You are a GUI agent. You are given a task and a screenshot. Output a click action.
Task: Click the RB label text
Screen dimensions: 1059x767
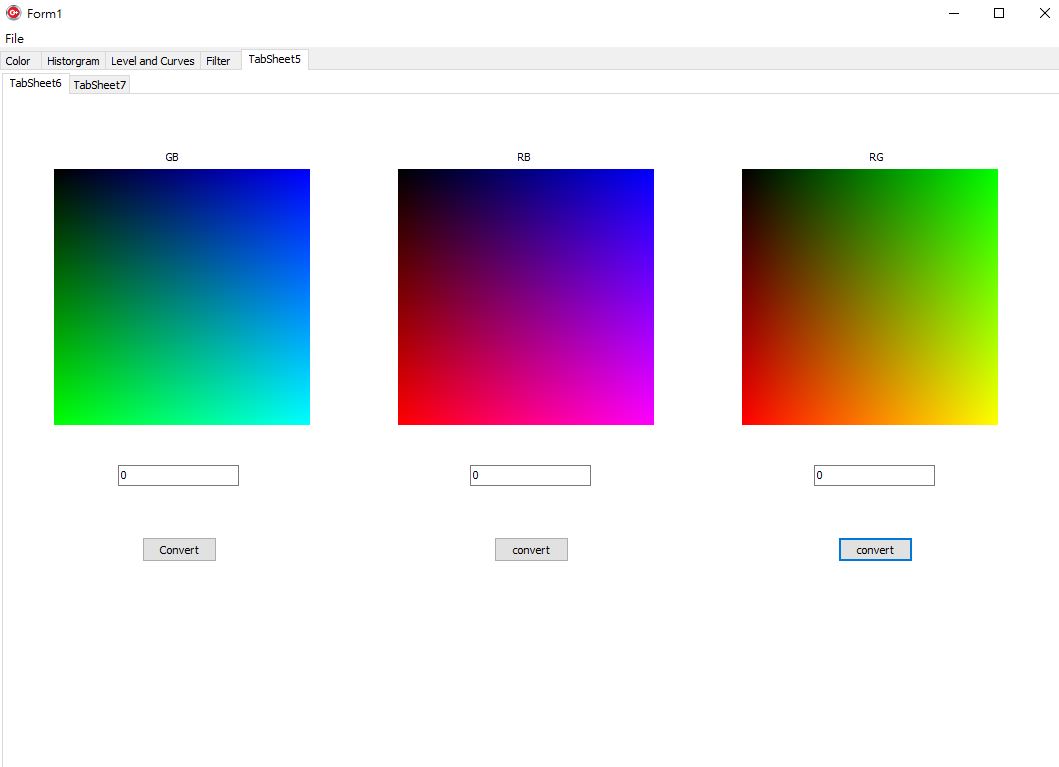[x=523, y=157]
